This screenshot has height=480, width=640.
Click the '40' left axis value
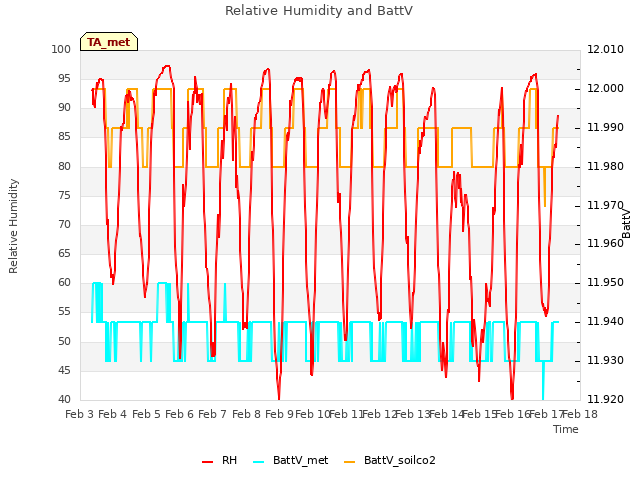64,399
